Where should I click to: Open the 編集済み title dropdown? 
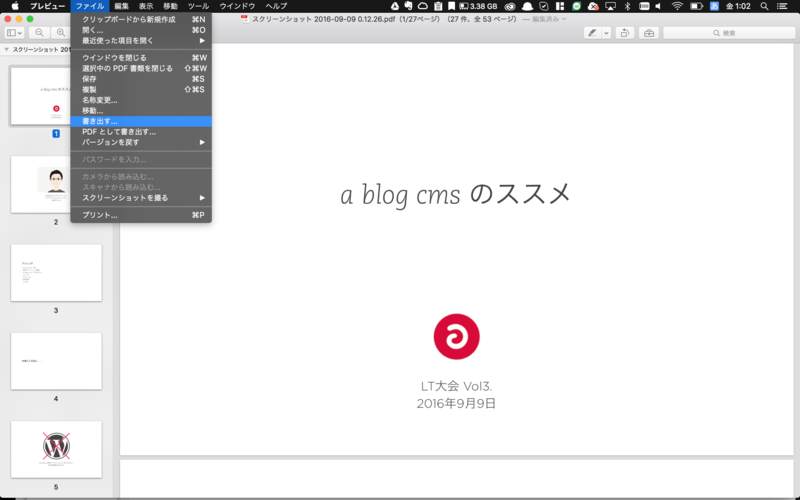(548, 19)
